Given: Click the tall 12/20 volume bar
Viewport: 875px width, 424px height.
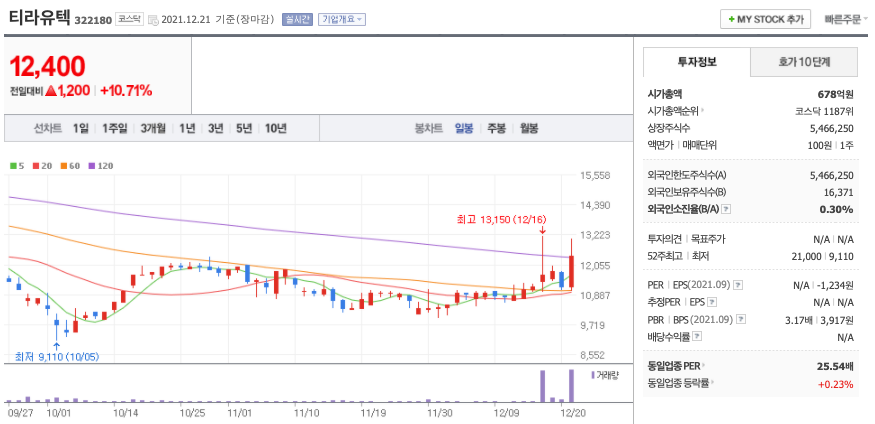Looking at the screenshot, I should tap(571, 386).
